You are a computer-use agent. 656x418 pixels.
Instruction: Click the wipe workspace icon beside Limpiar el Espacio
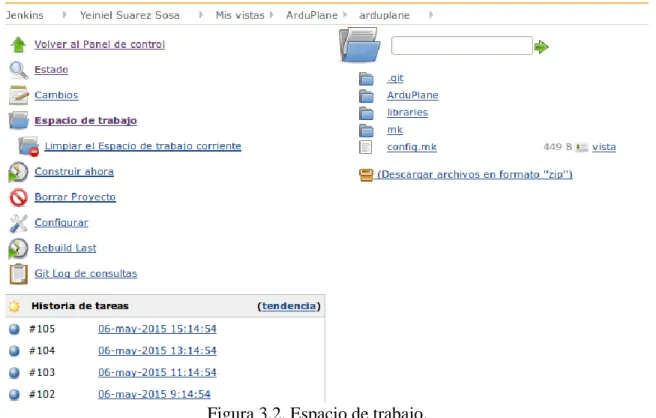(29, 146)
